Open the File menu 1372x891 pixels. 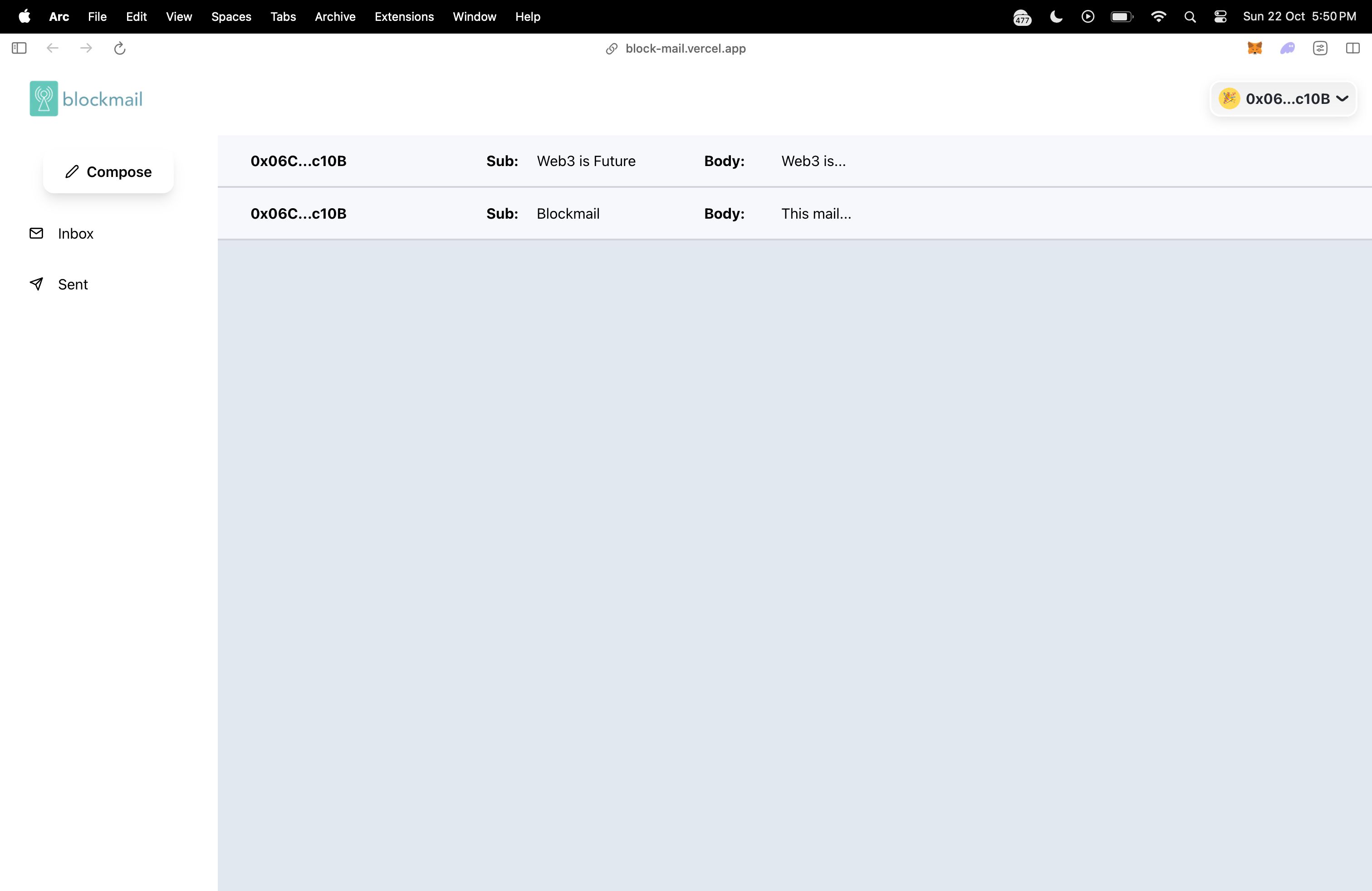(97, 17)
